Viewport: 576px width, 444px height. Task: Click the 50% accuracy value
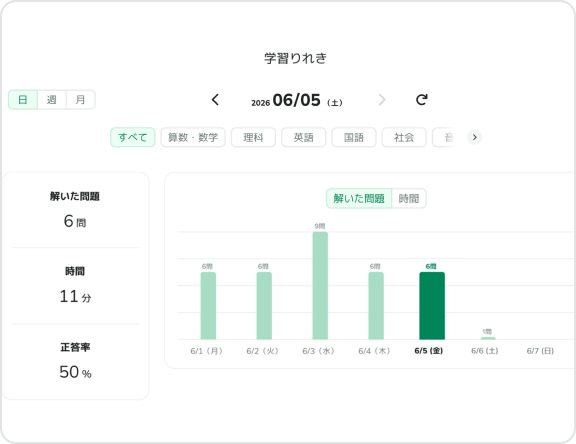(x=75, y=372)
